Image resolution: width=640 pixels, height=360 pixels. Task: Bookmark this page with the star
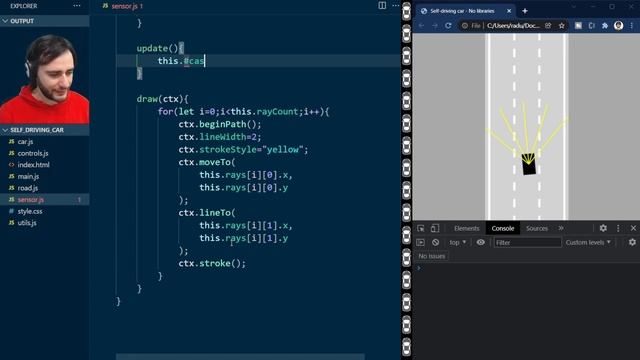pyautogui.click(x=562, y=26)
